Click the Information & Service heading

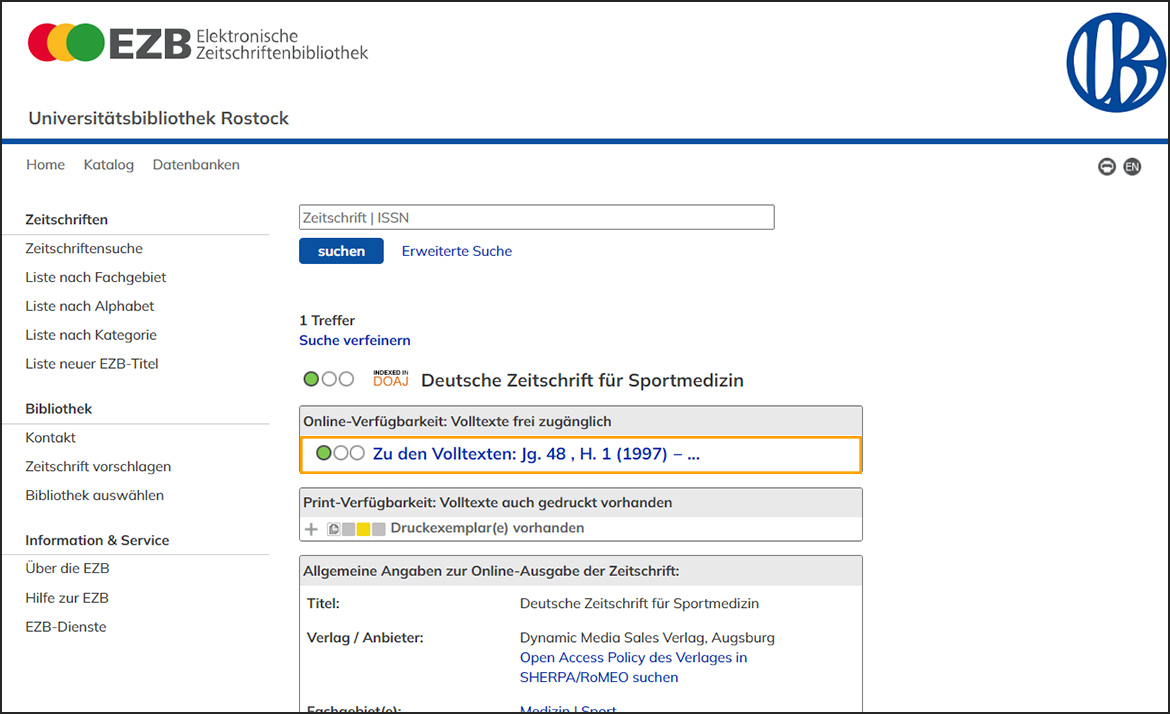[x=97, y=540]
